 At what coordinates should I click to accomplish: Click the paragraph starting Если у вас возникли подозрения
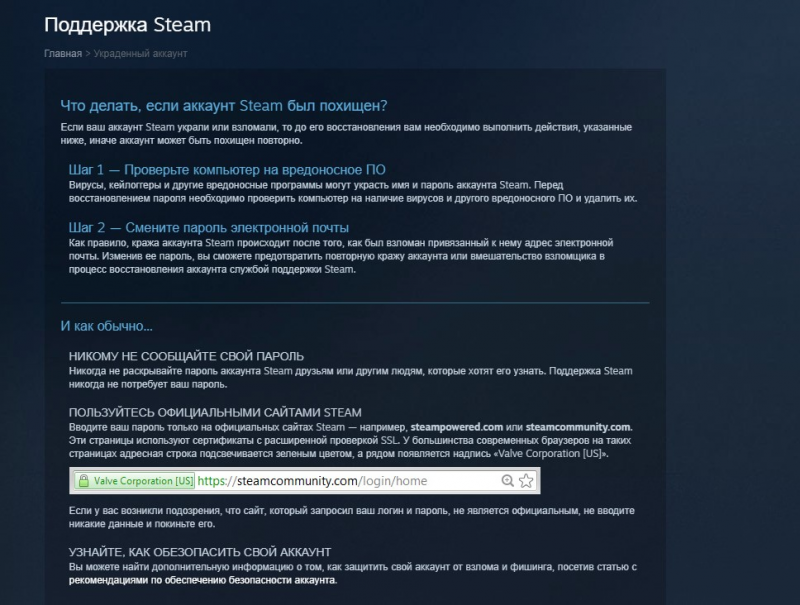coord(352,517)
